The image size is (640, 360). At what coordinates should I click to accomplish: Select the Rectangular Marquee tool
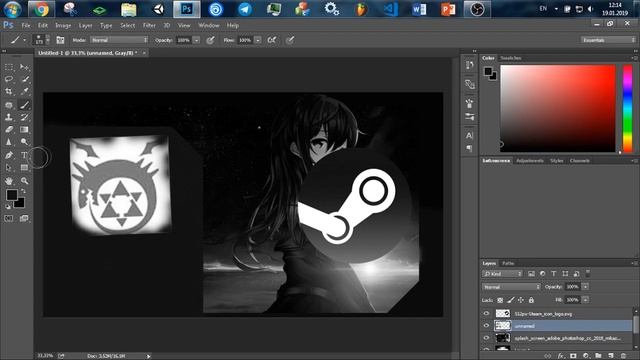tap(9, 67)
